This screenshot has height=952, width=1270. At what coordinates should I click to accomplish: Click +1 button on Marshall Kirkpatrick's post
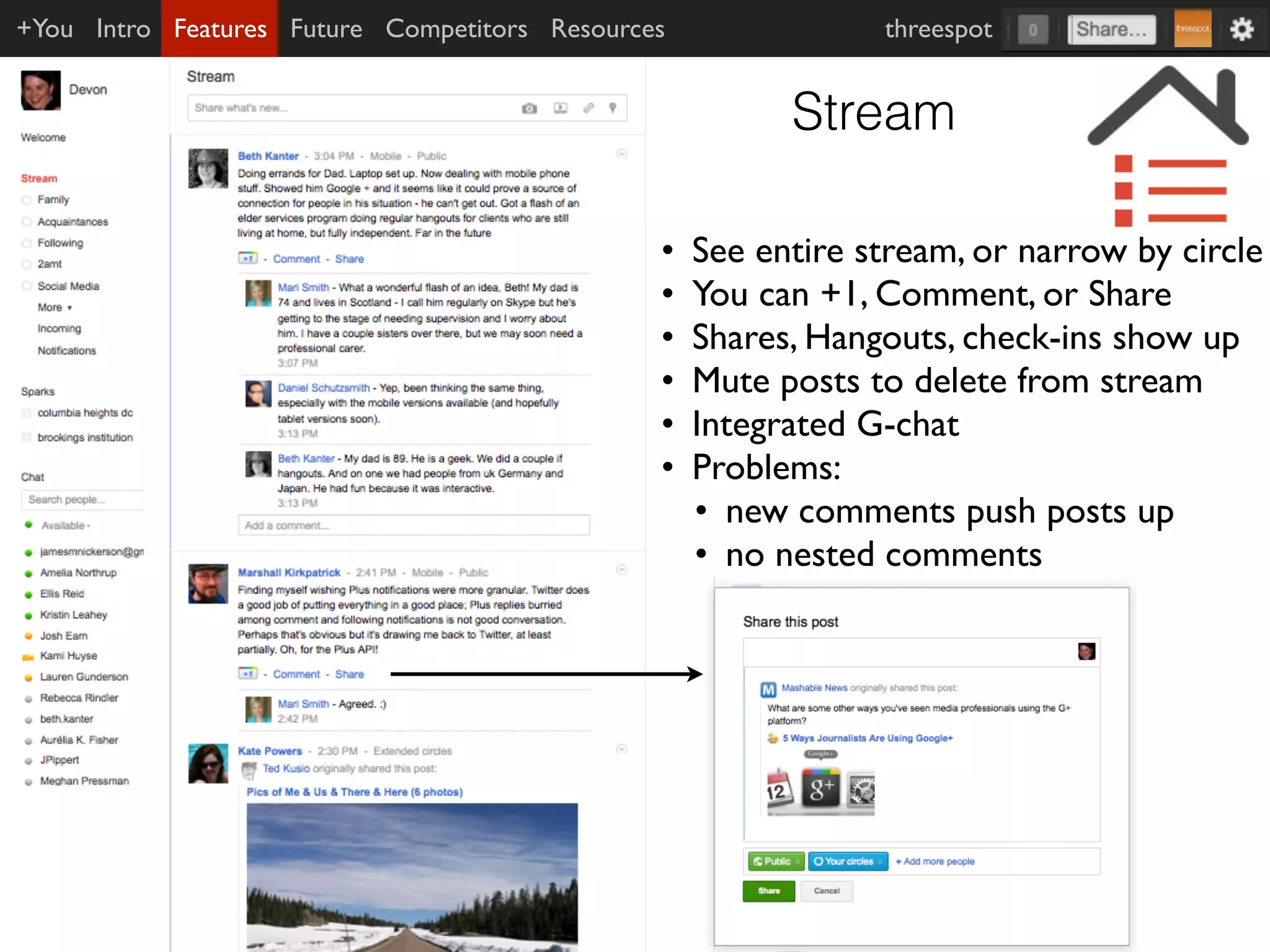[x=248, y=673]
